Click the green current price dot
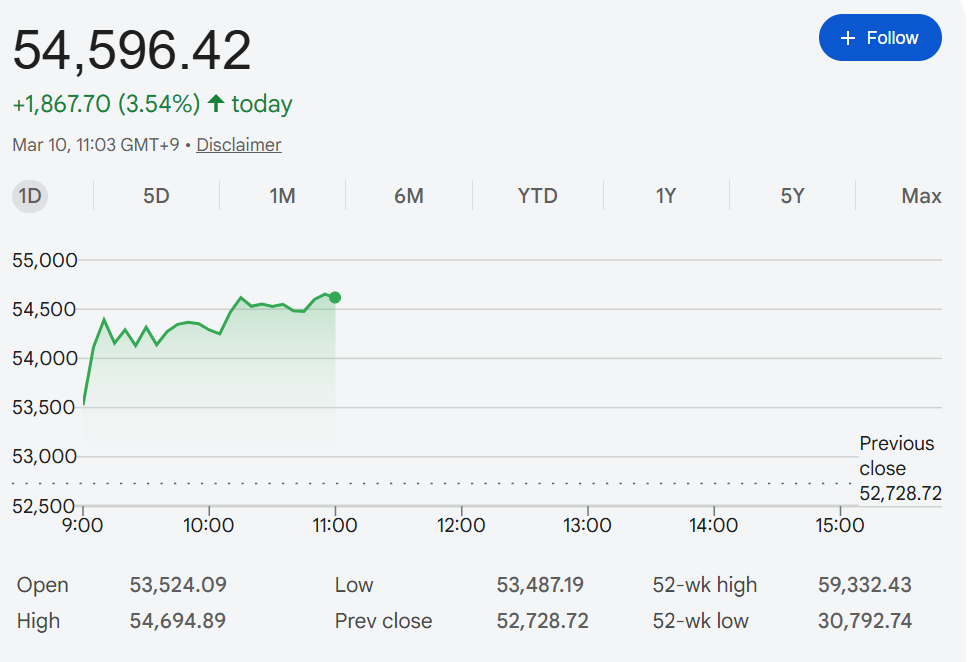Image resolution: width=969 pixels, height=662 pixels. point(335,297)
